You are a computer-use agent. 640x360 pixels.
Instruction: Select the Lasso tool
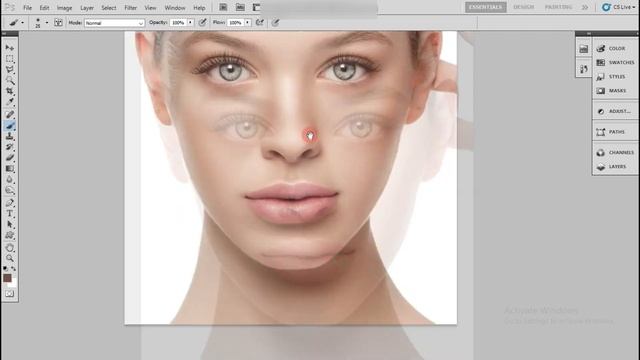[10, 70]
